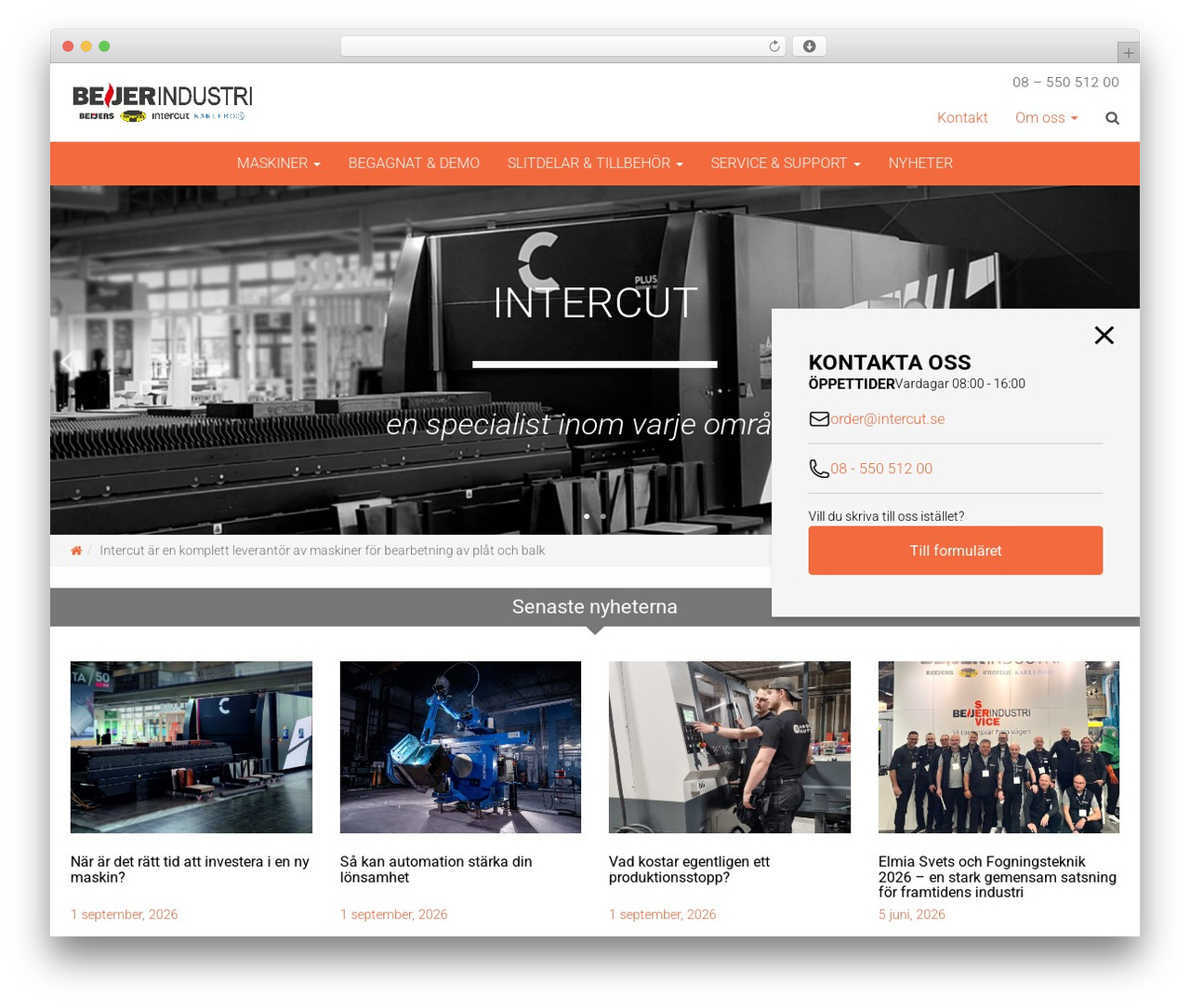
Task: Close the Kontakta oss popup
Action: (1104, 335)
